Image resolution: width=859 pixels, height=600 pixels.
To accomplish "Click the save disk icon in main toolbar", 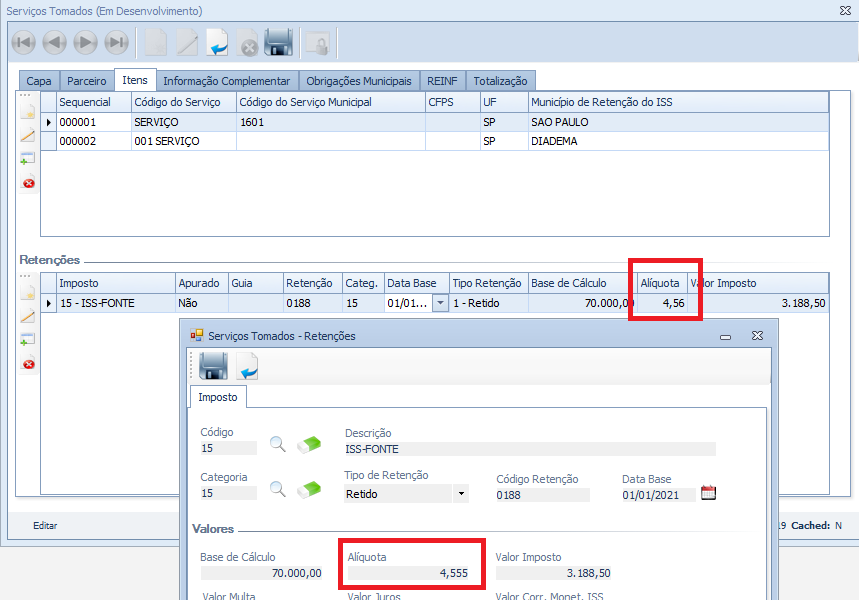I will coord(278,42).
